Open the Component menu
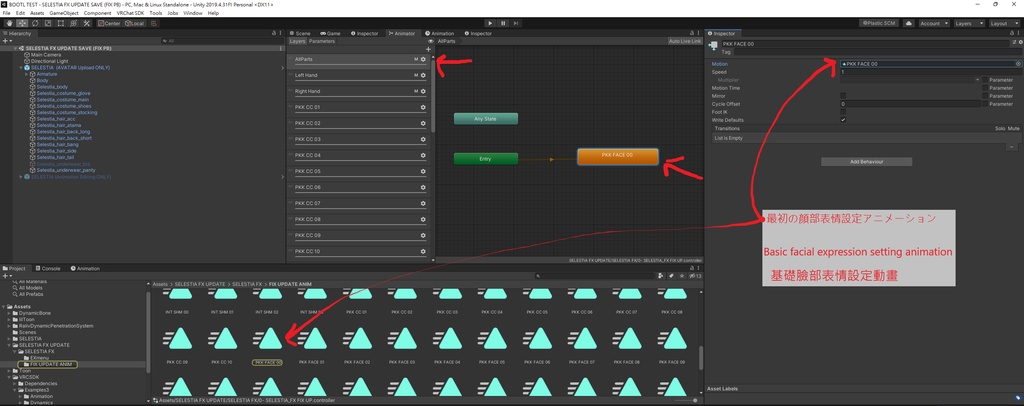This screenshot has width=1024, height=406. coord(97,13)
